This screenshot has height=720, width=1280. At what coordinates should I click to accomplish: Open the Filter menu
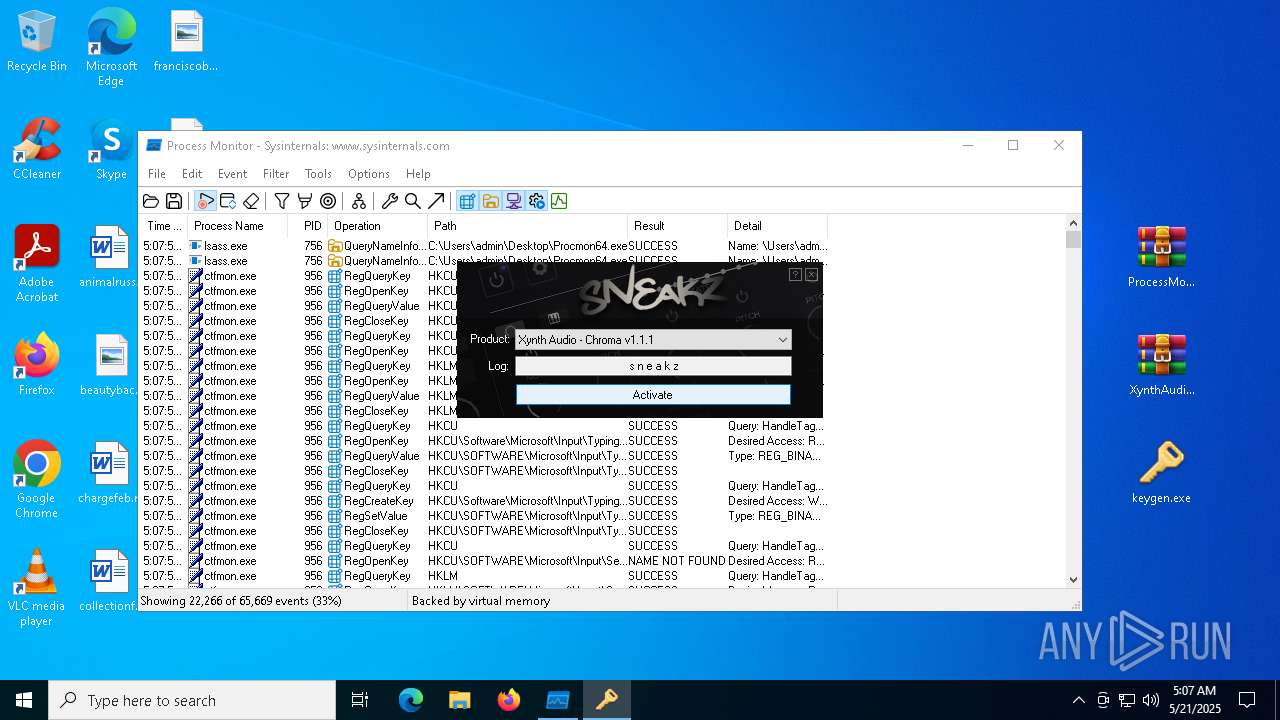pos(276,174)
